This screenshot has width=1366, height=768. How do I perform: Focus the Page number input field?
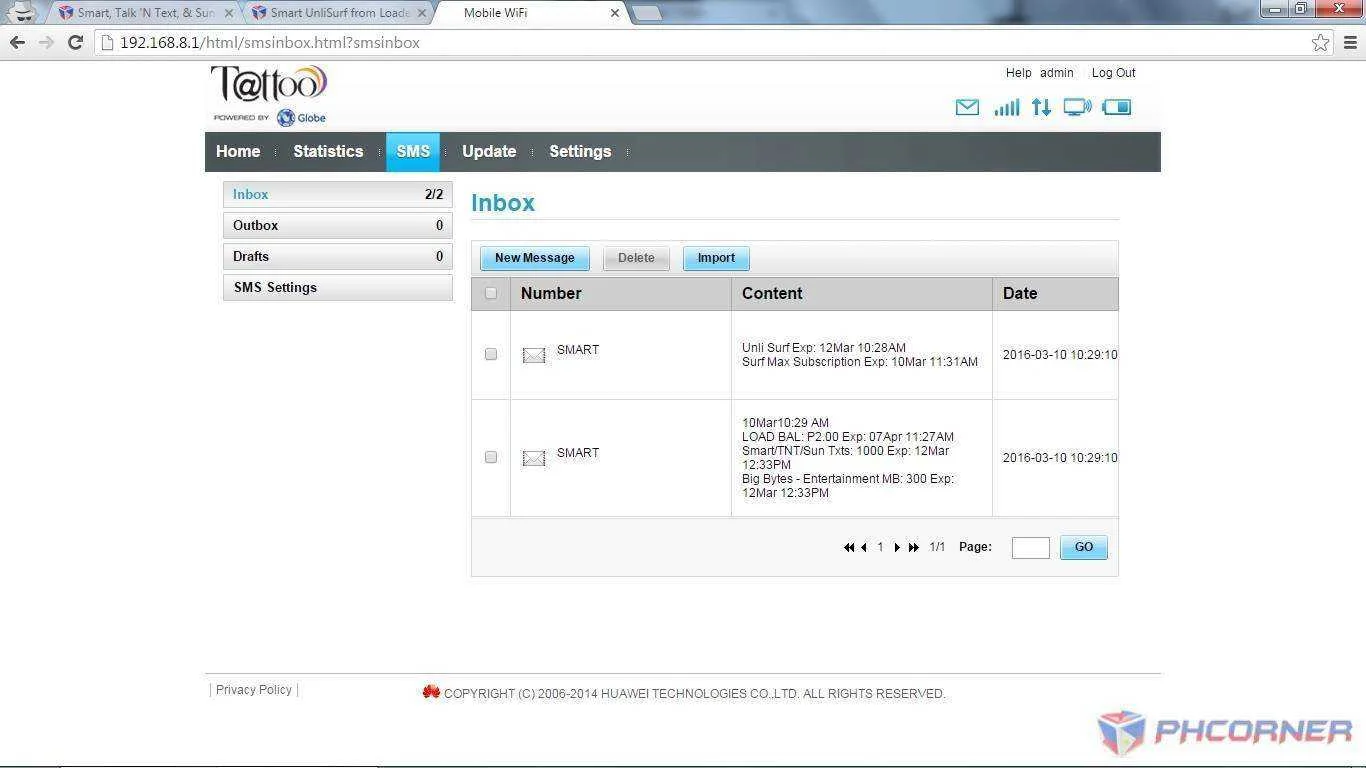(x=1030, y=547)
